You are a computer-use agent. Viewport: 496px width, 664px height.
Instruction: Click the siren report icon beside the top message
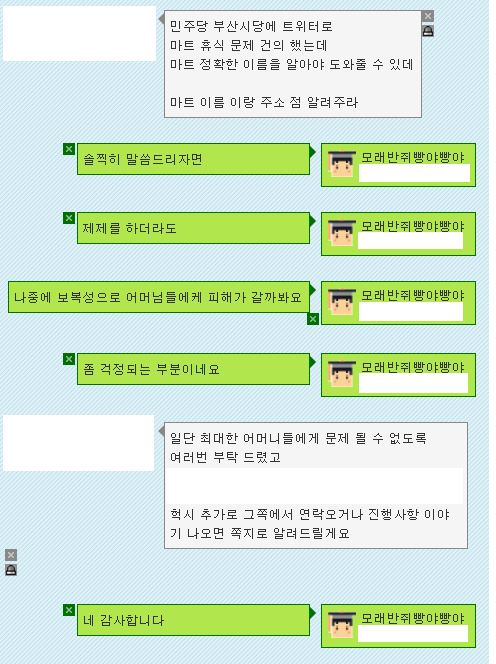428,31
